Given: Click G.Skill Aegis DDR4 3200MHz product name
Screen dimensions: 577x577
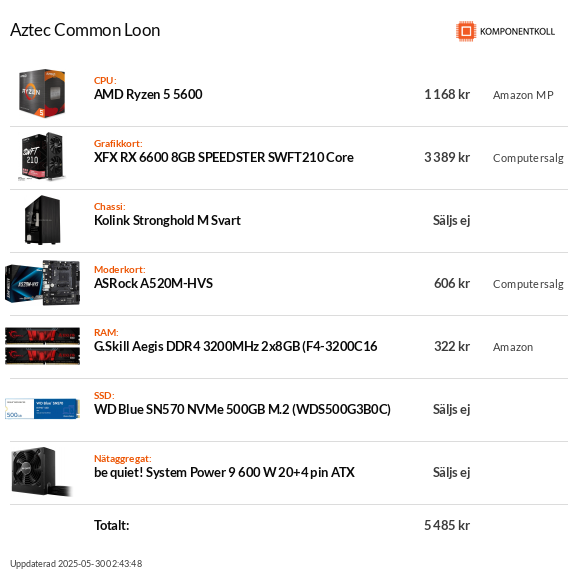Looking at the screenshot, I should click(236, 346).
